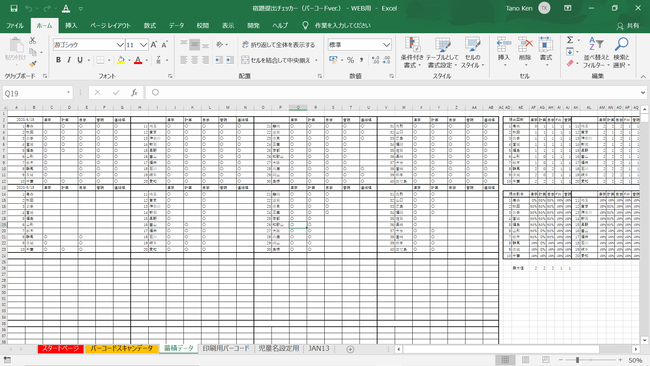Screen dimensions: 650x366
Task: Click the AutoSum sigma icon
Action: (570, 40)
